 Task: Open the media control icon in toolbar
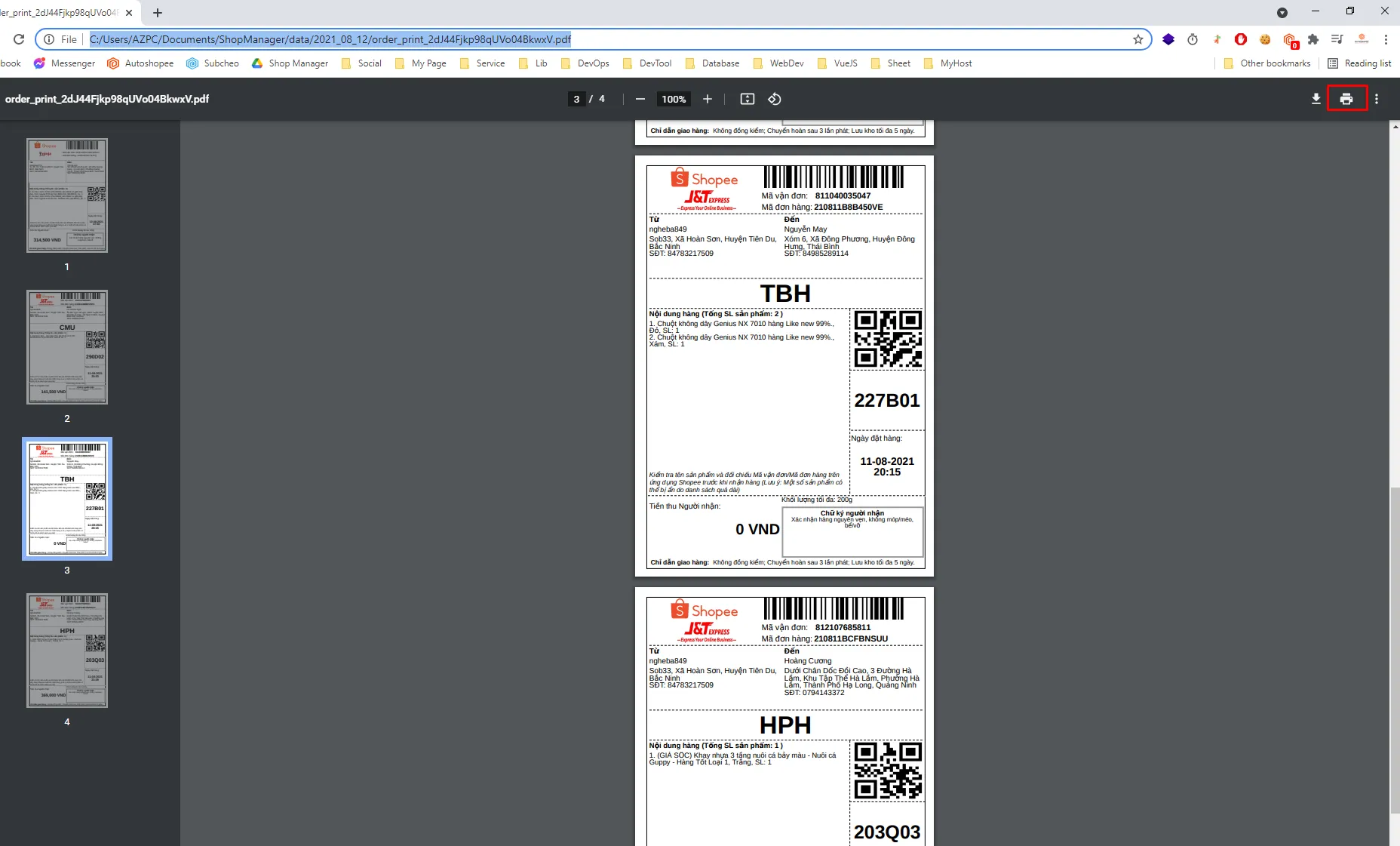tap(1337, 39)
